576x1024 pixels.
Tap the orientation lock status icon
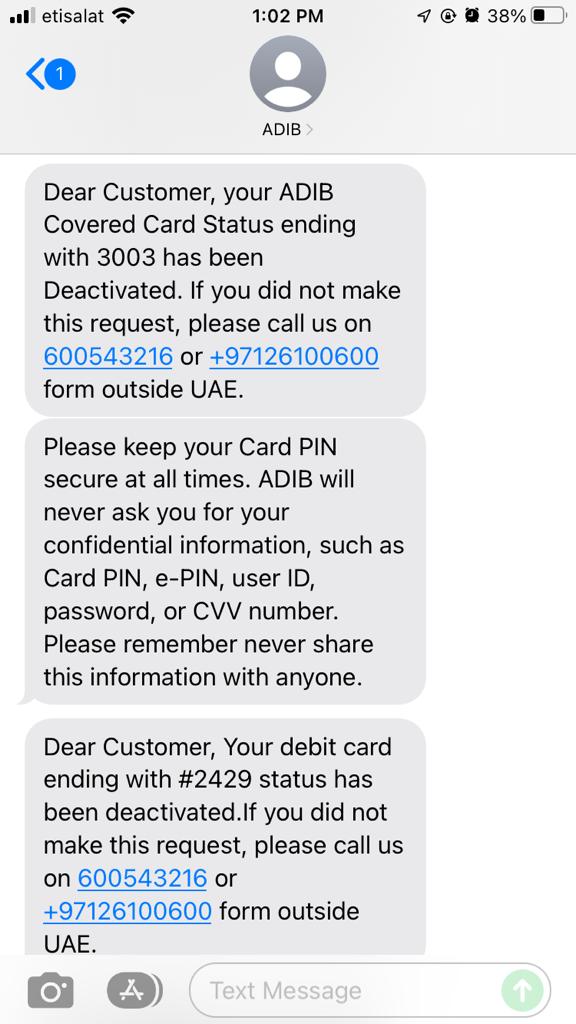(447, 16)
